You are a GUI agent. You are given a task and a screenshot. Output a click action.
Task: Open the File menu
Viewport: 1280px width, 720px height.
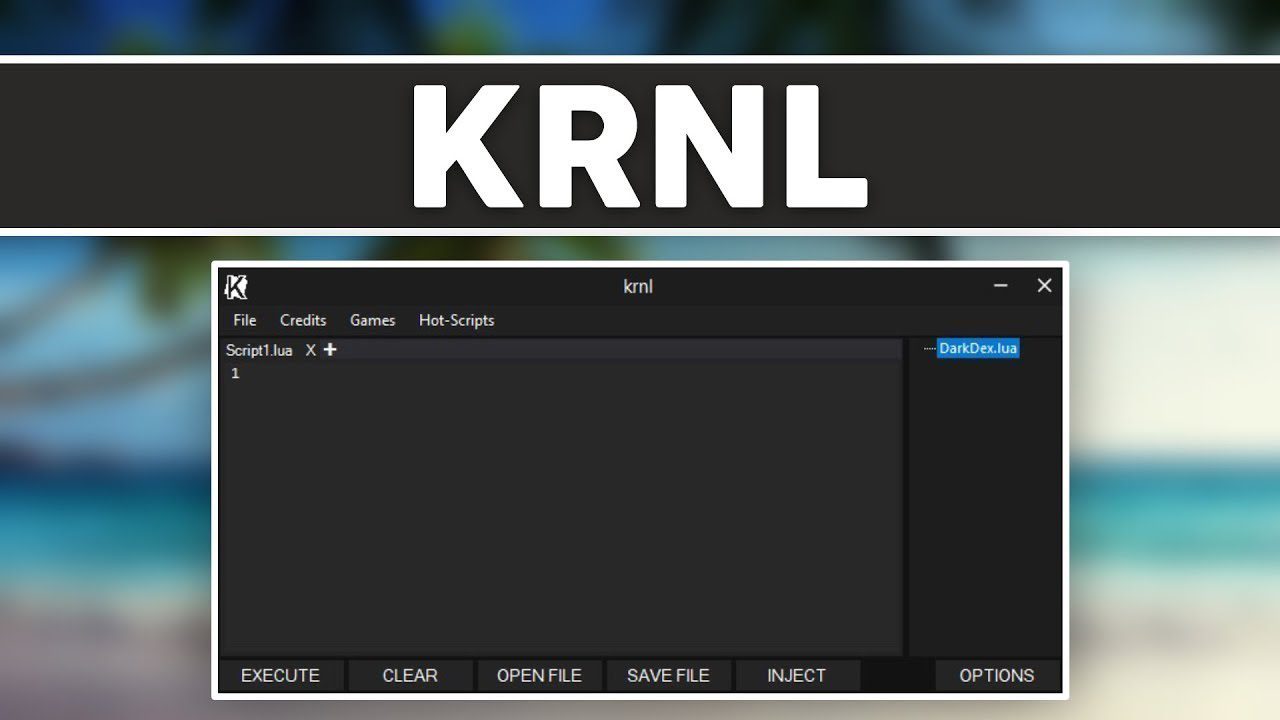point(243,320)
